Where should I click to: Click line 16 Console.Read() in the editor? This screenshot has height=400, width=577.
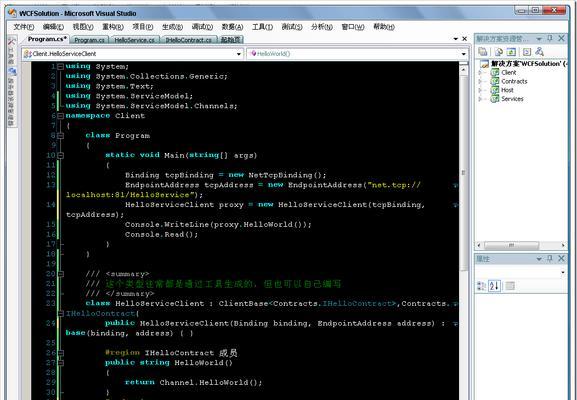pyautogui.click(x=162, y=234)
